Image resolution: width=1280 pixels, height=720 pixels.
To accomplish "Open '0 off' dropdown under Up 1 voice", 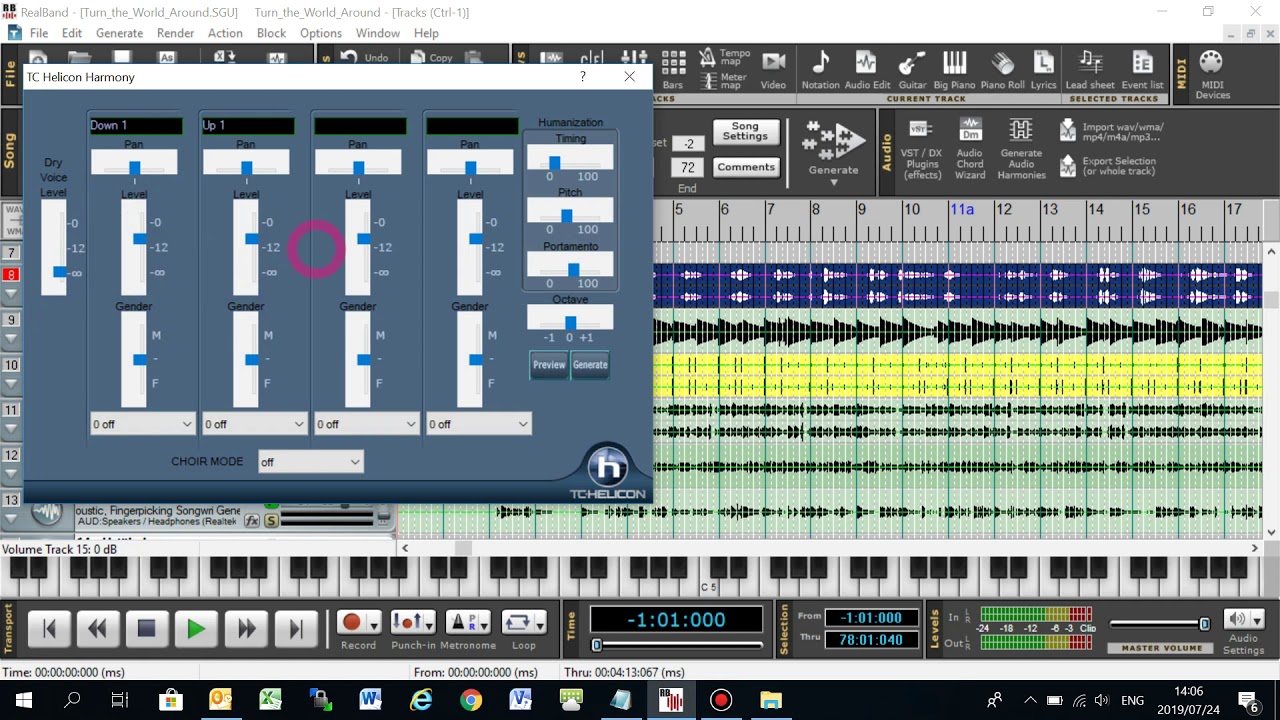I will coord(254,424).
